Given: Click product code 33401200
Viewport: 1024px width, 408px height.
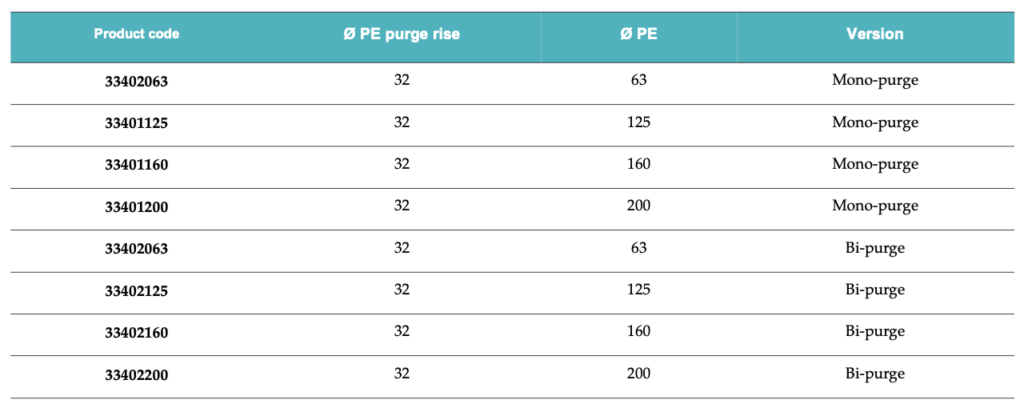Looking at the screenshot, I should click(x=136, y=207).
